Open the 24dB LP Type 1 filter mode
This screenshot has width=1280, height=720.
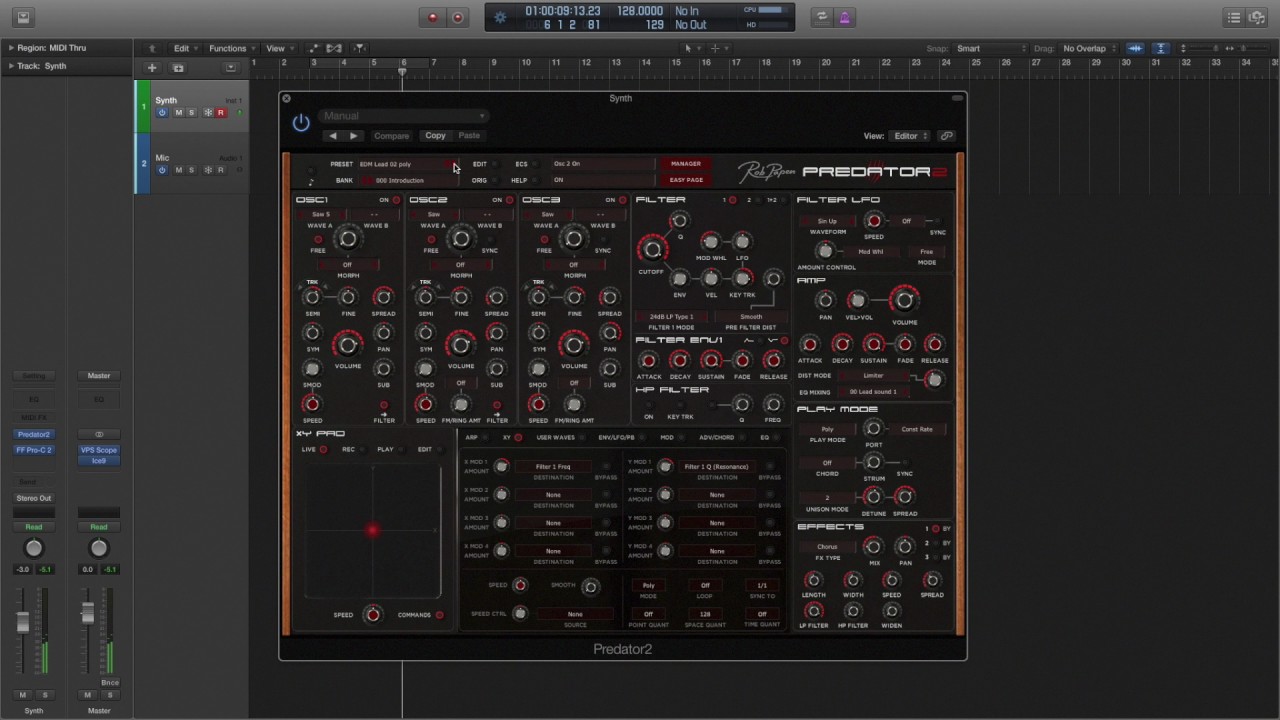coord(671,317)
